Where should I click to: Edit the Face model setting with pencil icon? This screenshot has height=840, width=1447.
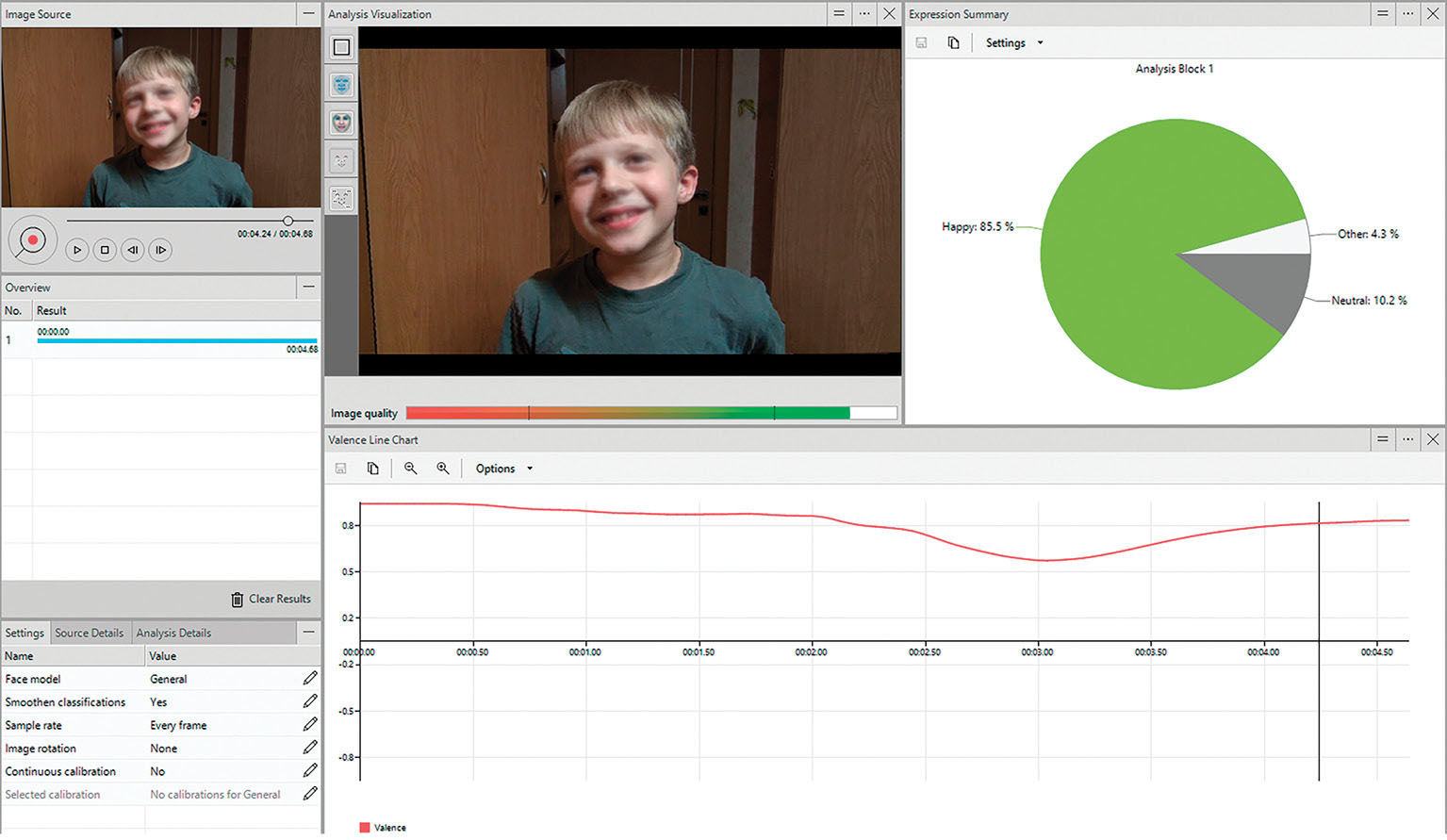tap(310, 679)
